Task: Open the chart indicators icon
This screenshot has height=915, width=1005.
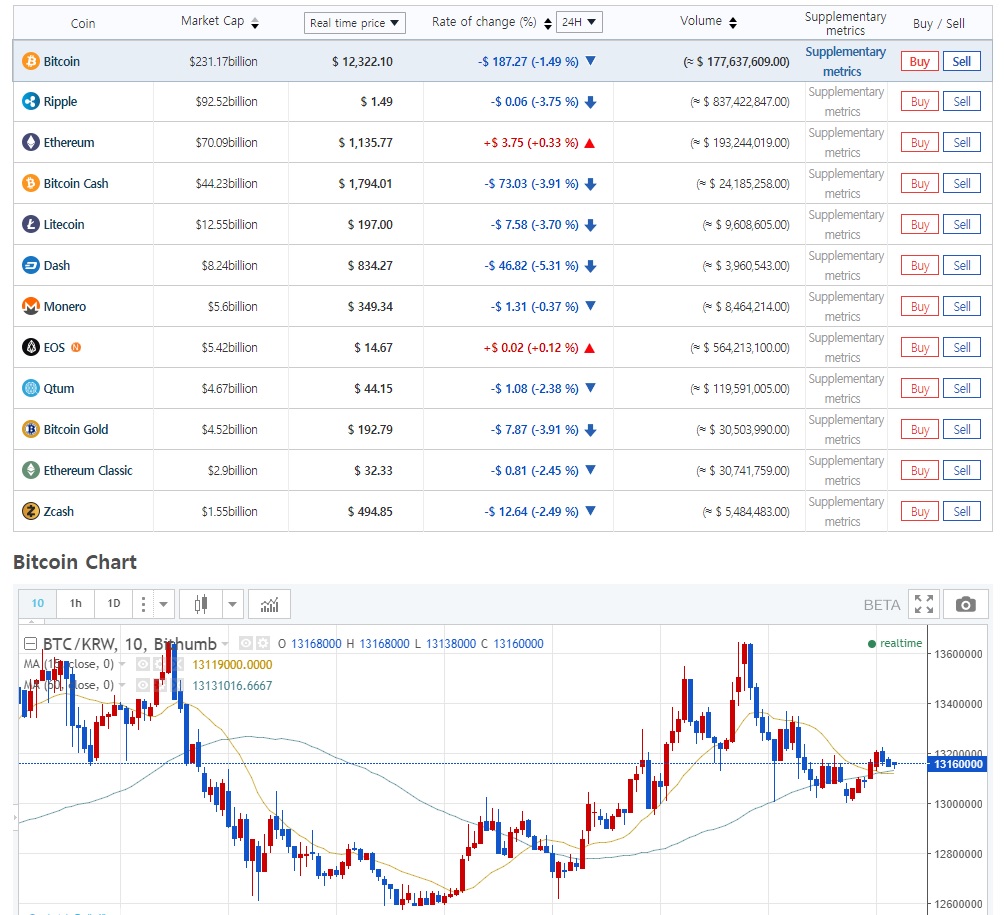Action: point(269,604)
